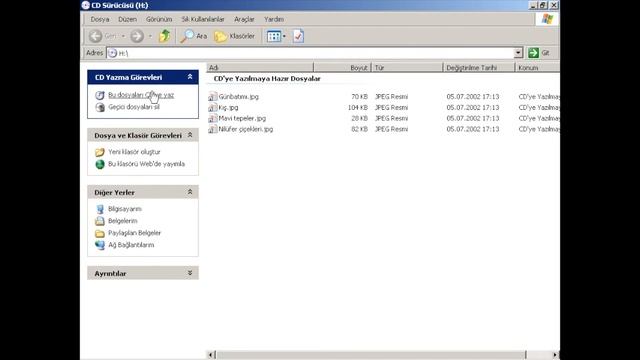Click the Kış.jpg file icon

coord(212,107)
